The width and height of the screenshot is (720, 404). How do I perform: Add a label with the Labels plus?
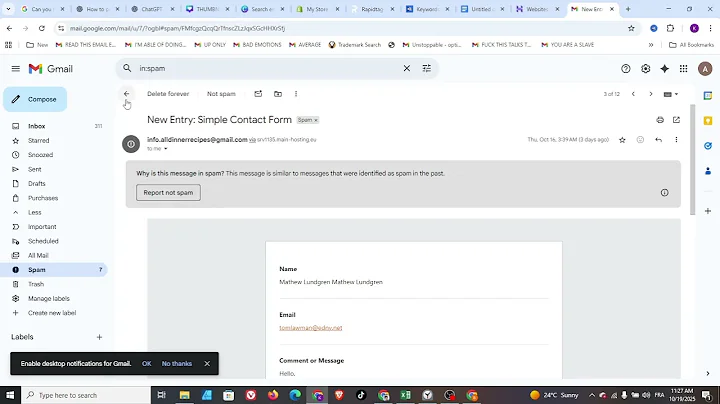[99, 337]
